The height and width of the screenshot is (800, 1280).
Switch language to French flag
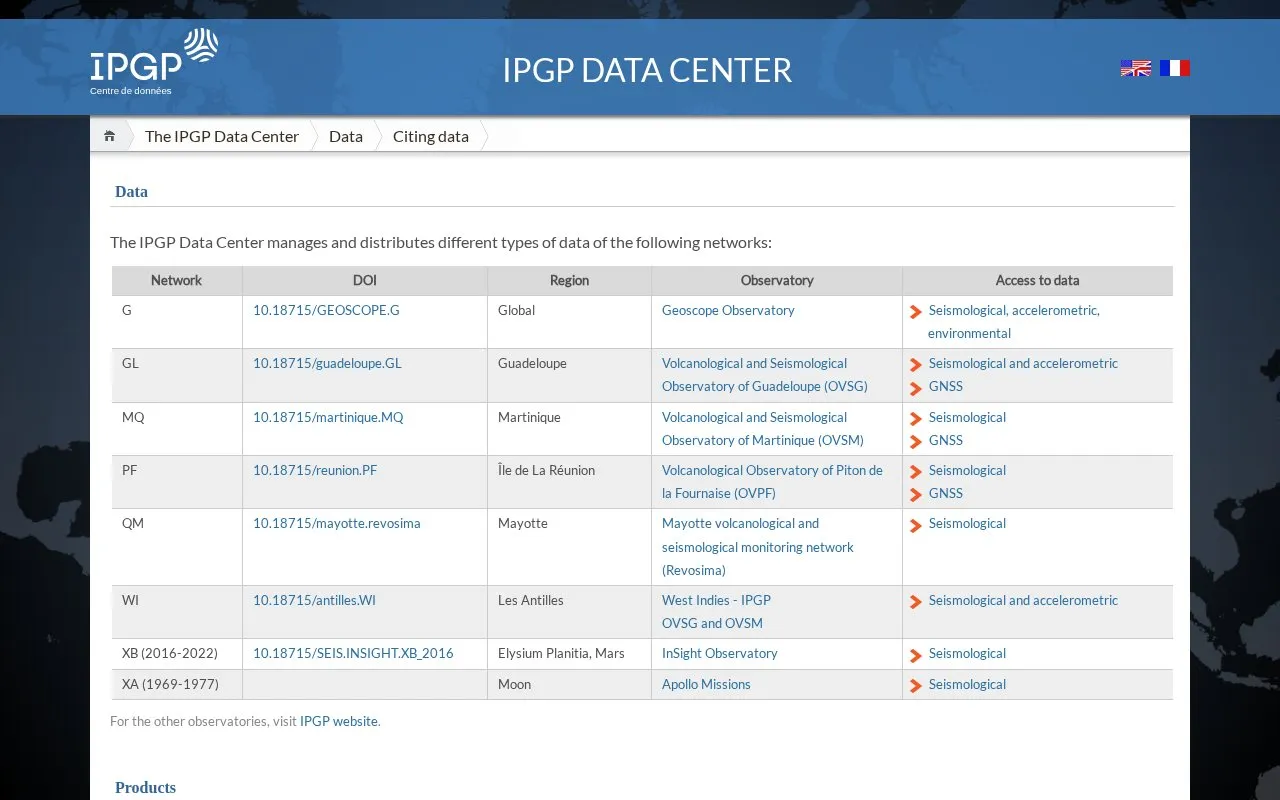[x=1175, y=68]
